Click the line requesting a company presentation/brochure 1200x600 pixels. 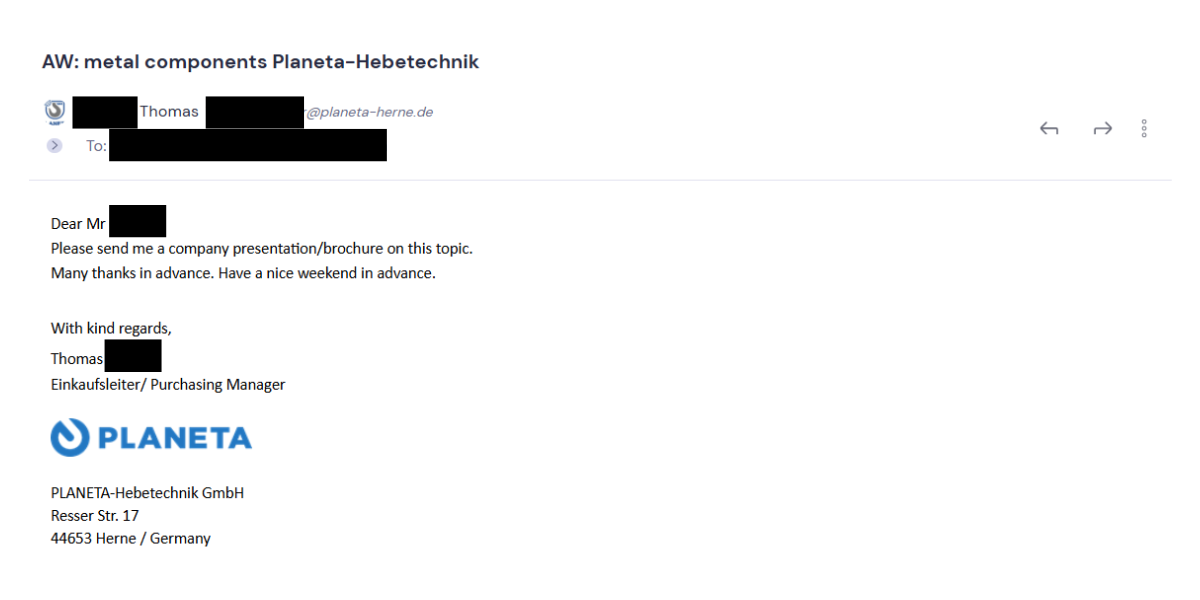pyautogui.click(x=262, y=248)
